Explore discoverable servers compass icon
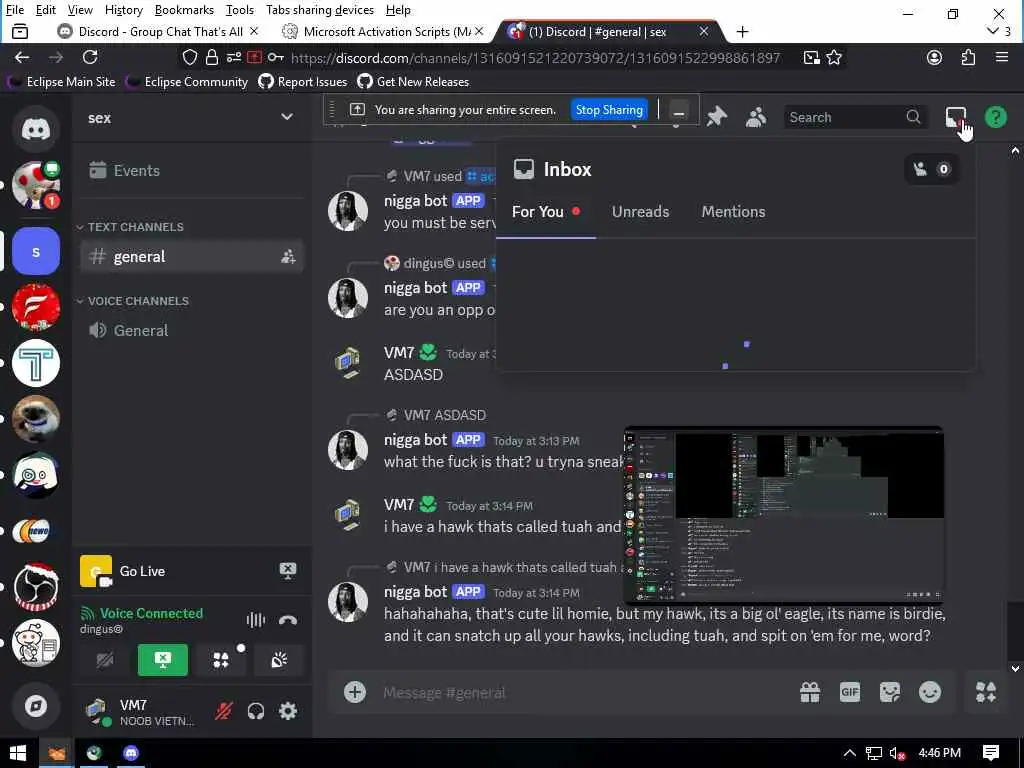This screenshot has height=768, width=1024. (x=36, y=706)
